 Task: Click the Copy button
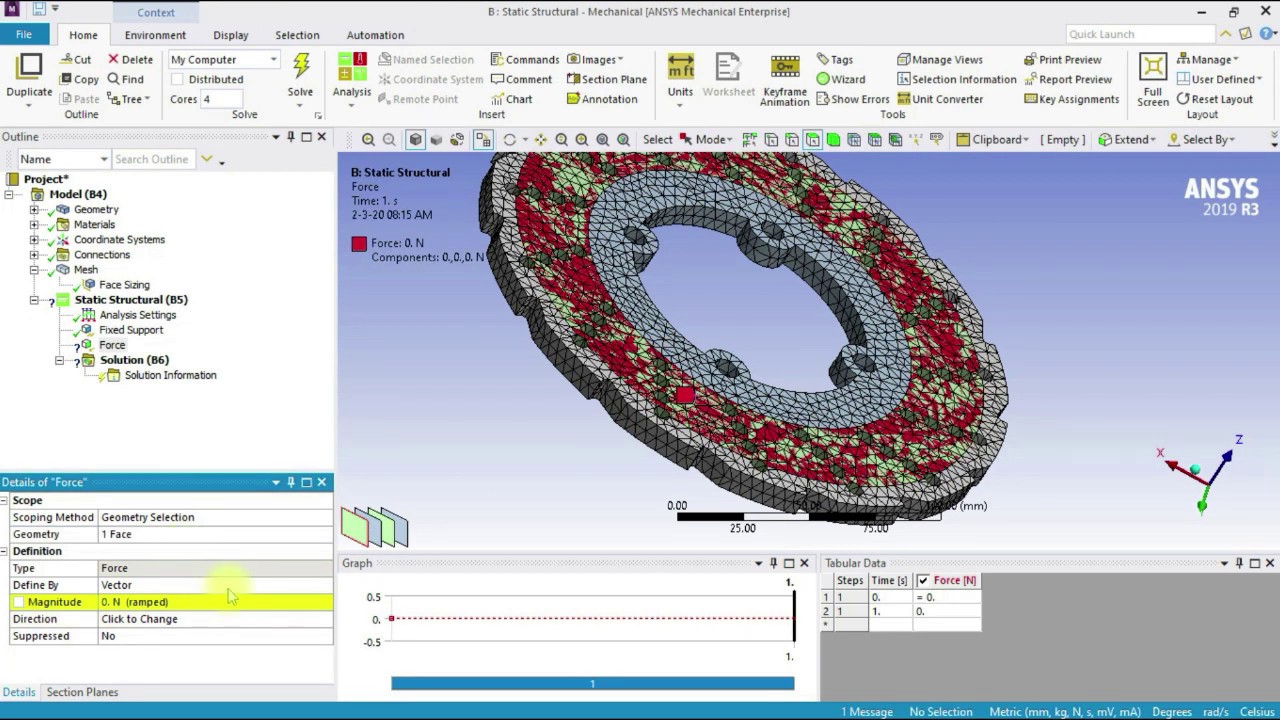79,79
